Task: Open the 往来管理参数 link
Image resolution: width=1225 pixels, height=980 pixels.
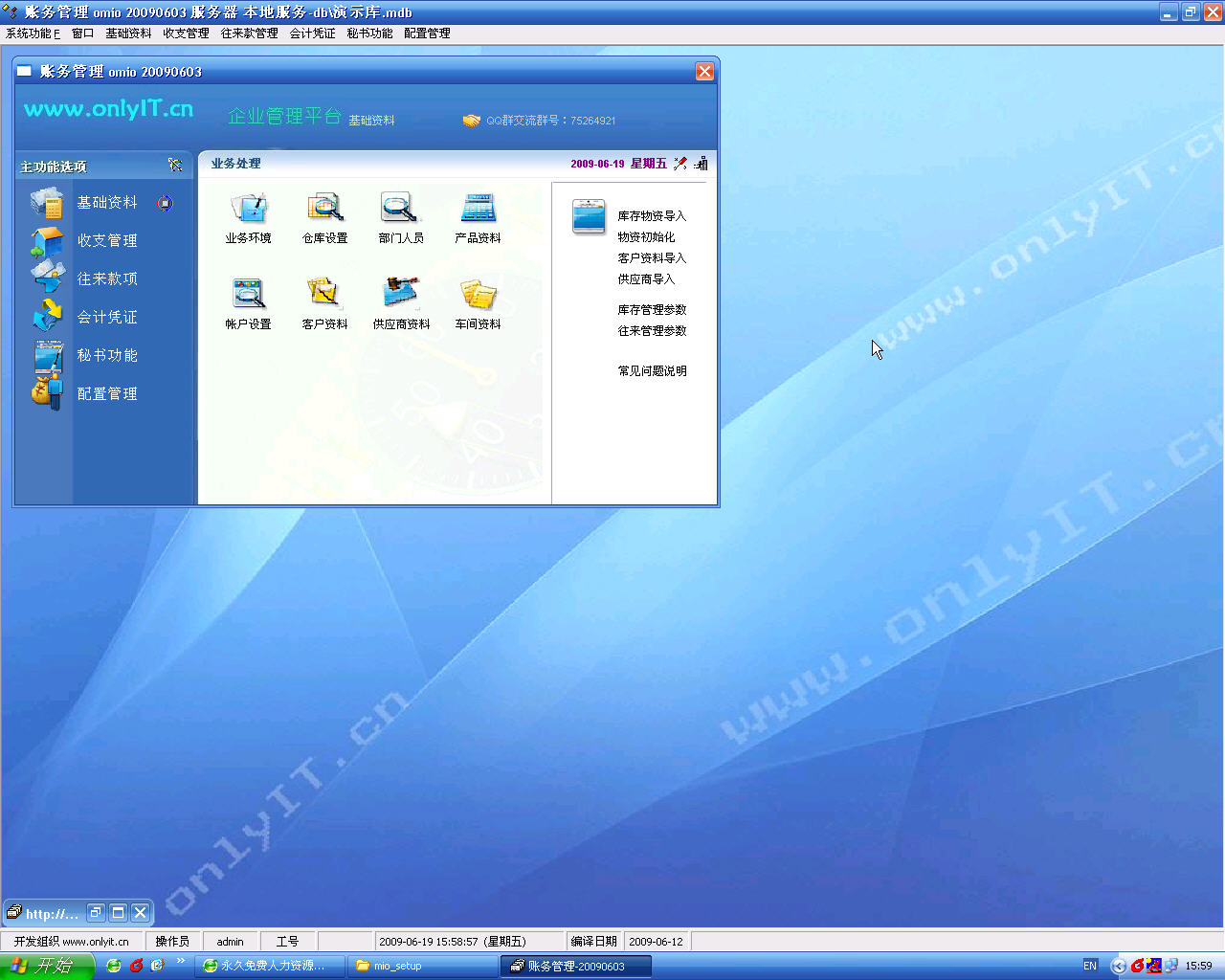Action: coord(652,331)
